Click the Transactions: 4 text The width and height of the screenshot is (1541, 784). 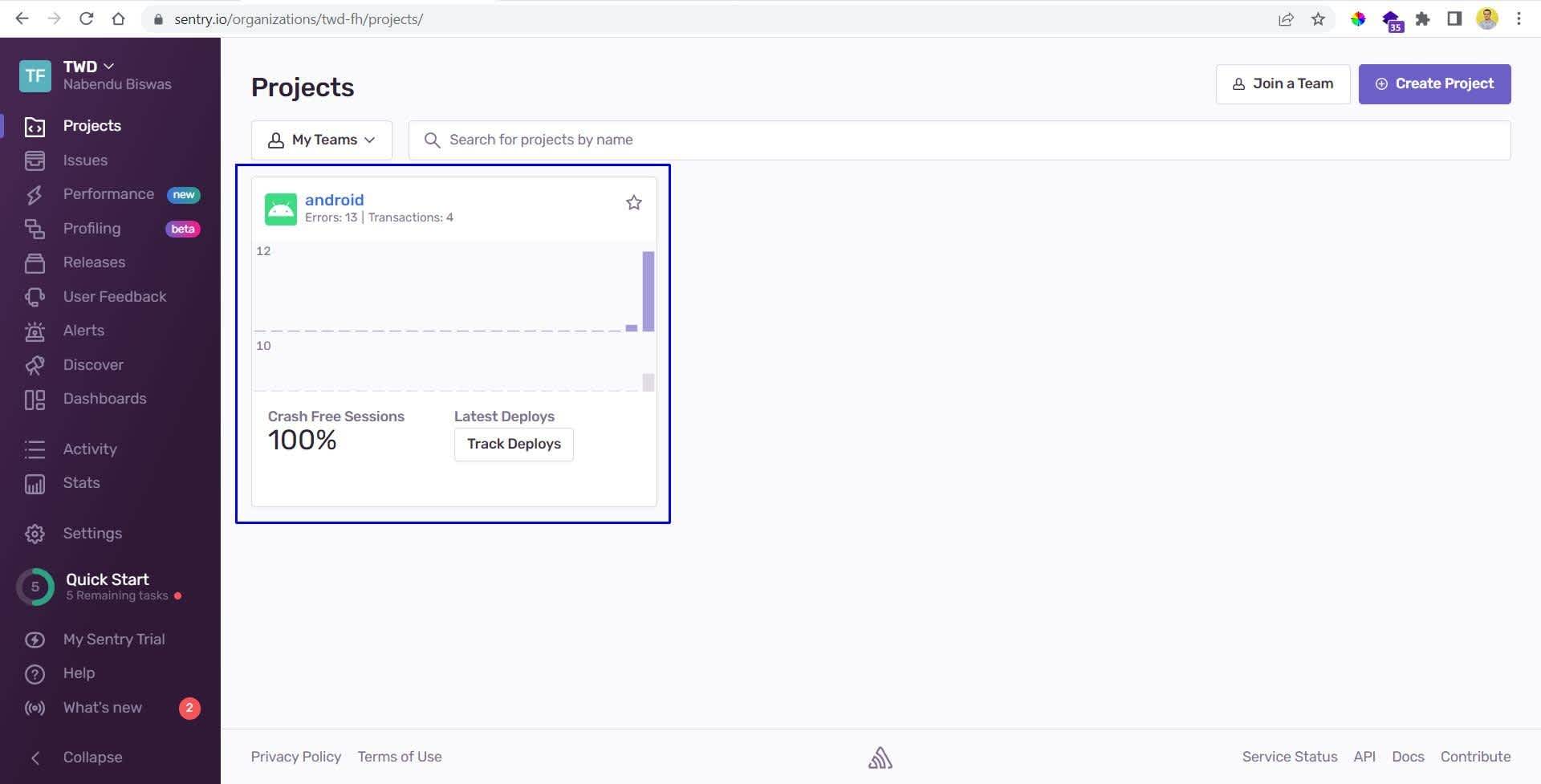pos(411,217)
